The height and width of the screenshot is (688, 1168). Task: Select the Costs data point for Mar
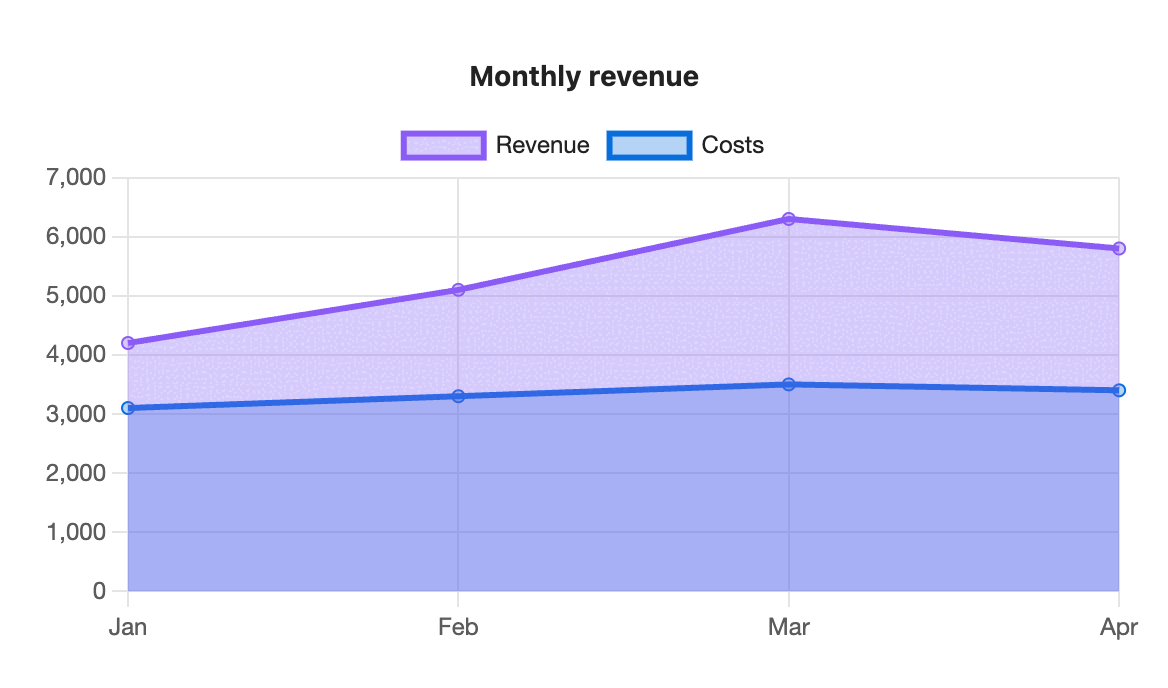(789, 384)
